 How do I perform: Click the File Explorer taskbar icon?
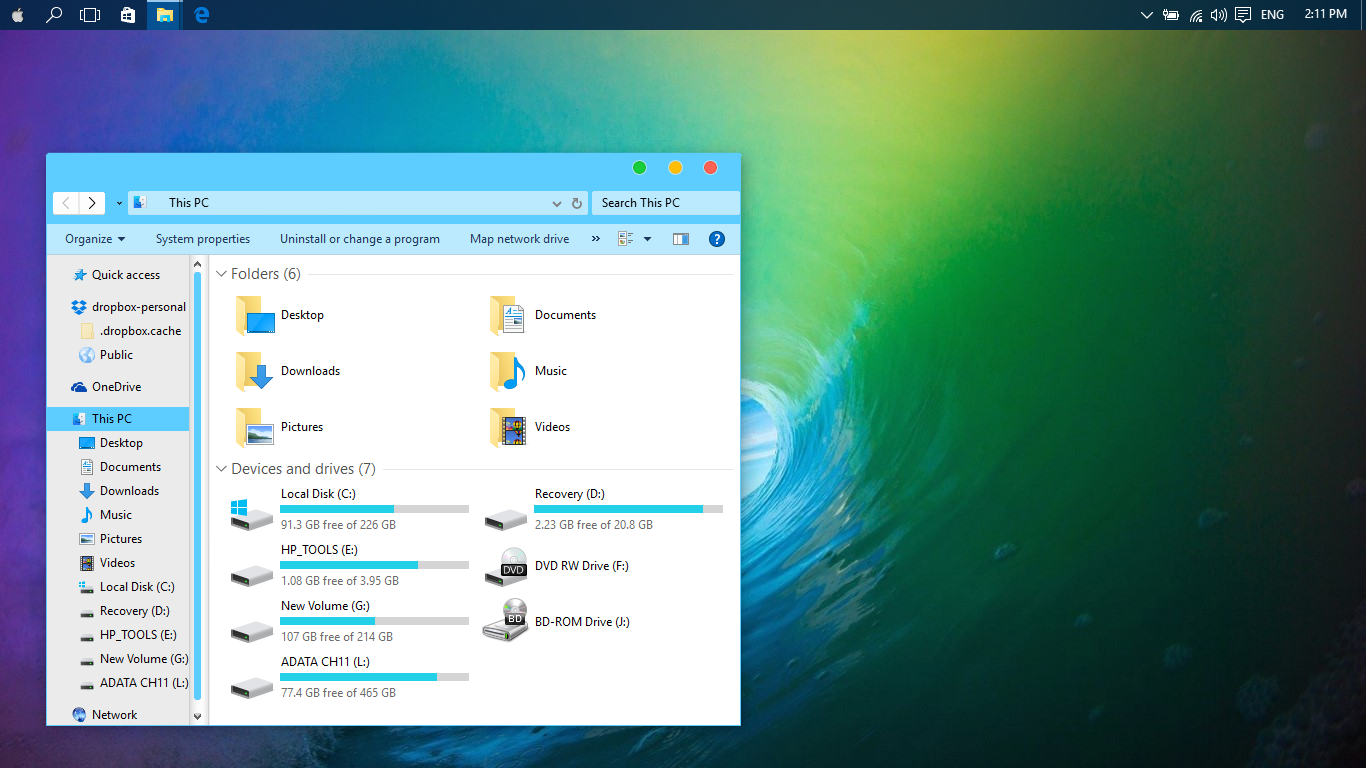[x=163, y=14]
